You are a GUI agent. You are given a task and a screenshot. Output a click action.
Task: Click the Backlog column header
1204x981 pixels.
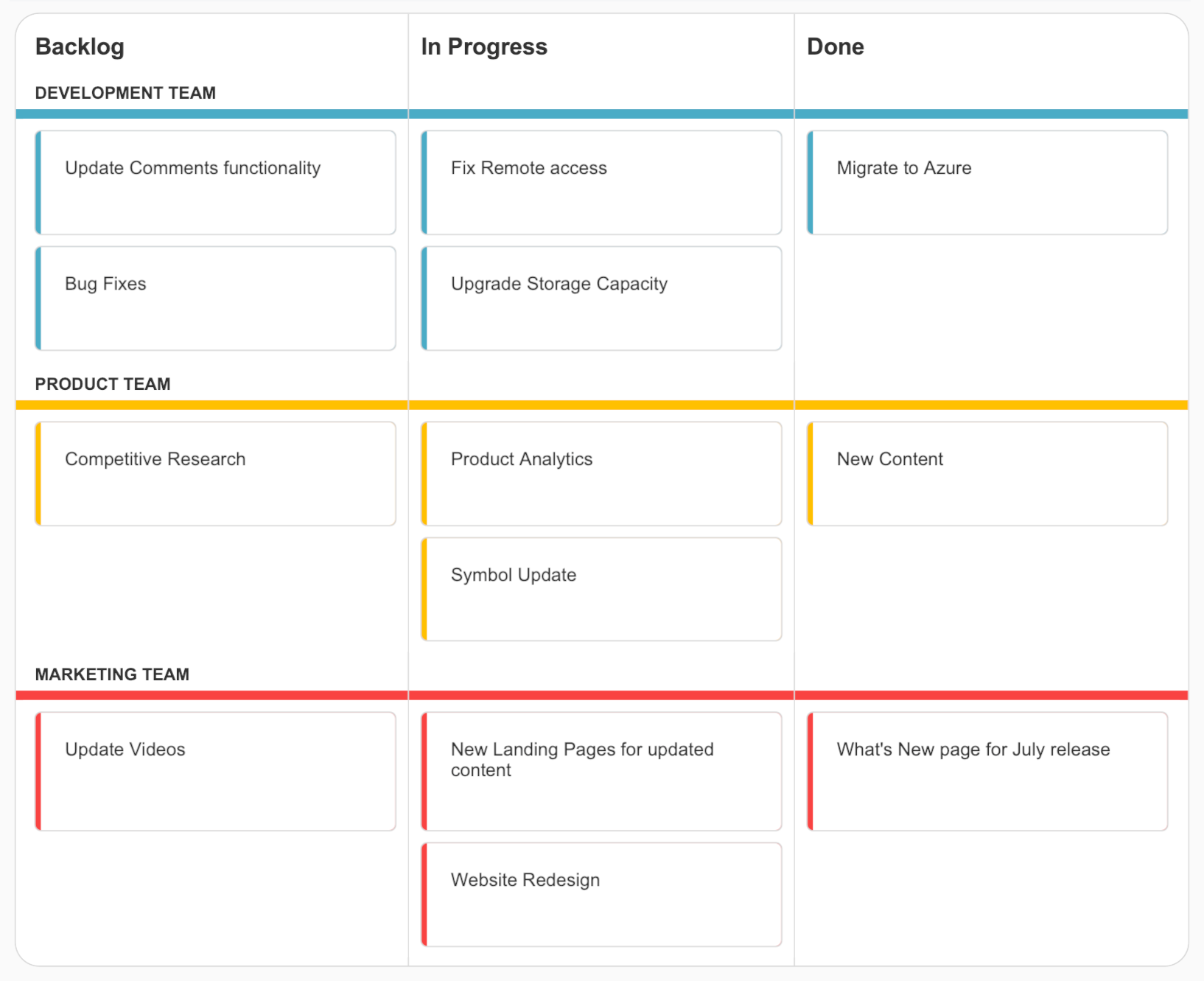(80, 46)
